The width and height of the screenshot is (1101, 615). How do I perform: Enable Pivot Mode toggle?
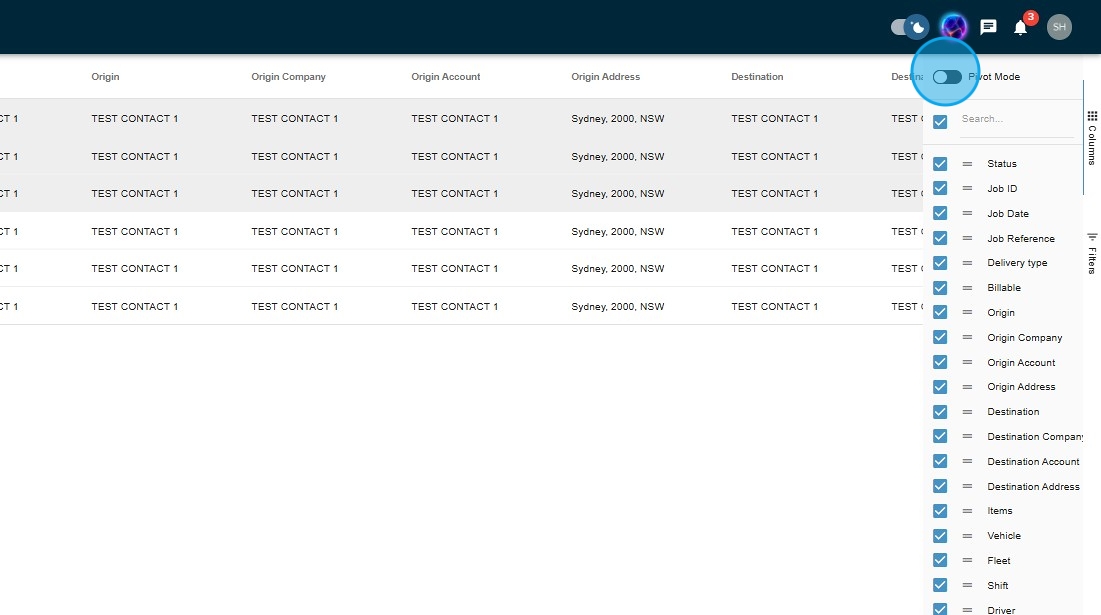tap(946, 77)
